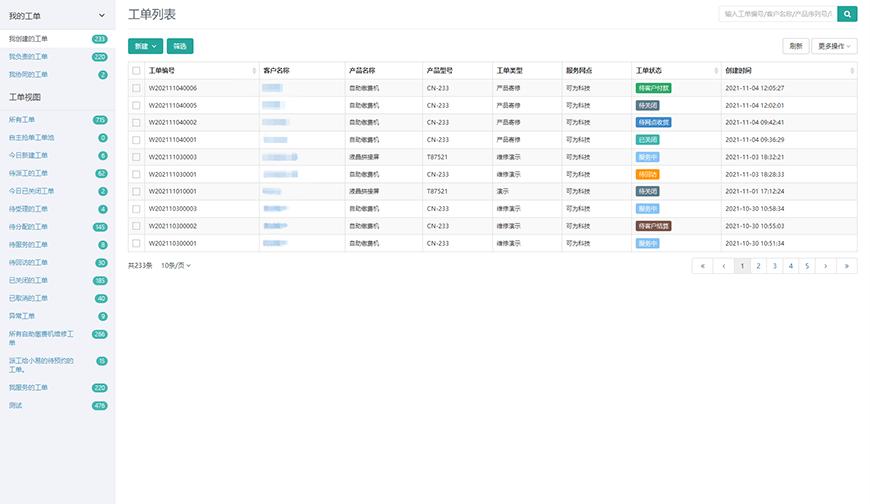Click teal status tag of W202111040001

pos(648,139)
